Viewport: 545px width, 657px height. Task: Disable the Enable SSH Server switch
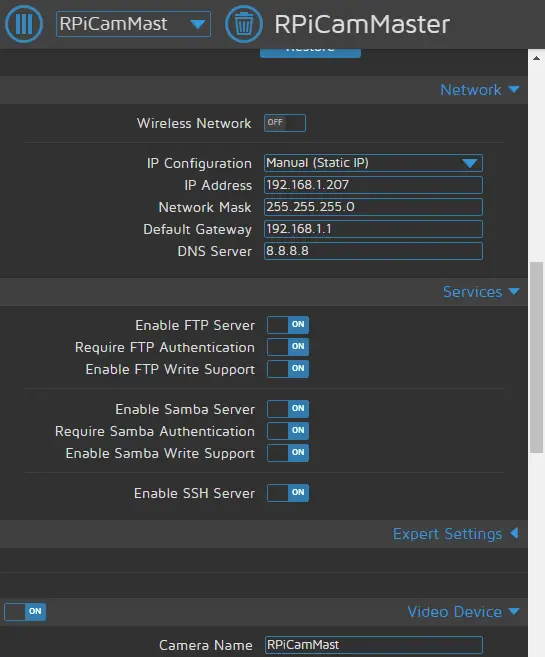288,493
